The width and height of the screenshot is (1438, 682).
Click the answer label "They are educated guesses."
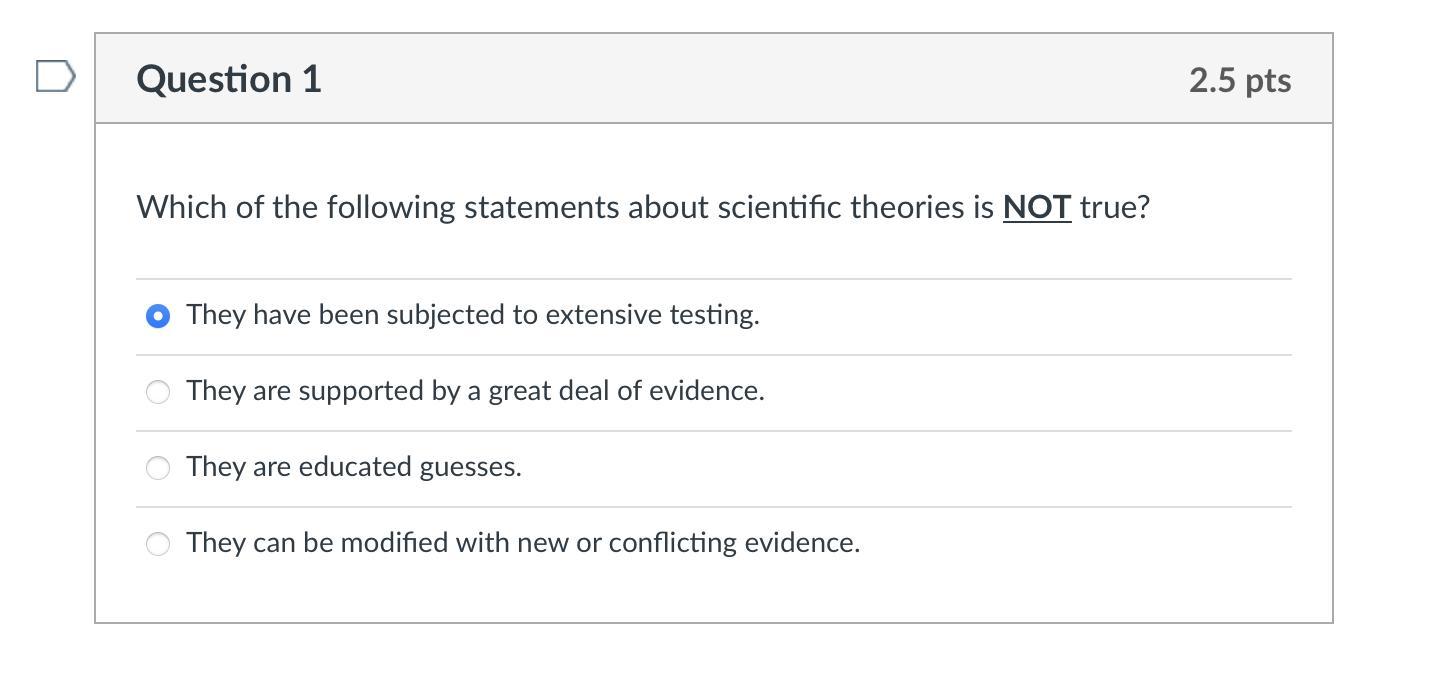[x=354, y=467]
